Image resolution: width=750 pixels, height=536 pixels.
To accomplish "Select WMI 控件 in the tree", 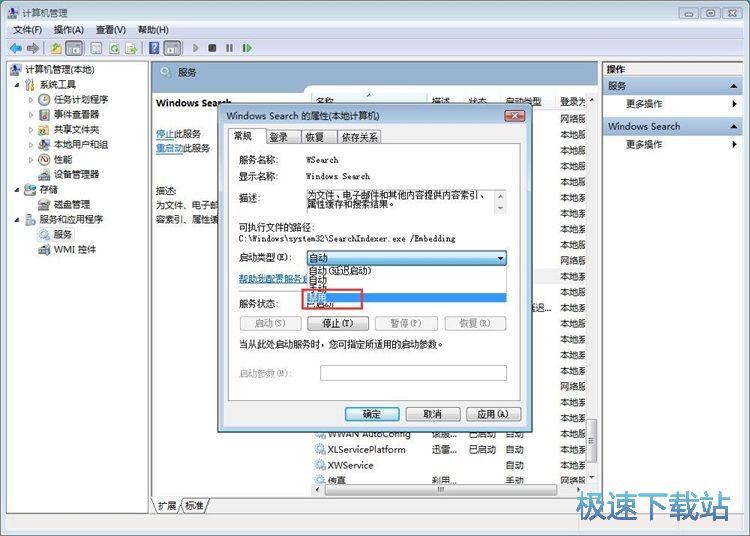I will point(75,249).
